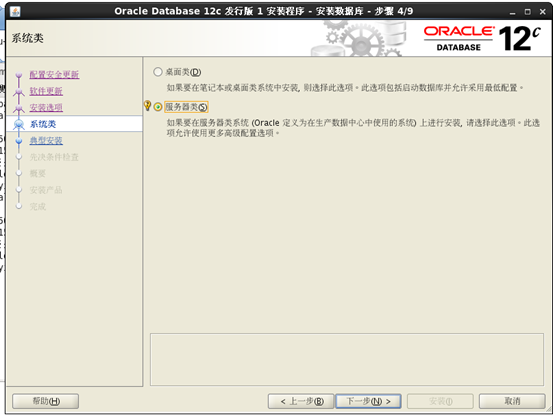Click the 取消 cancel button
The image size is (553, 415).
click(x=512, y=401)
